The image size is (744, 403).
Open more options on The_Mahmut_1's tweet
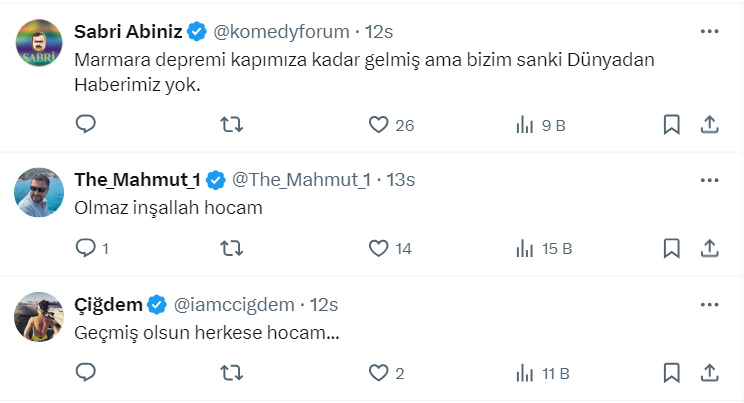click(709, 180)
